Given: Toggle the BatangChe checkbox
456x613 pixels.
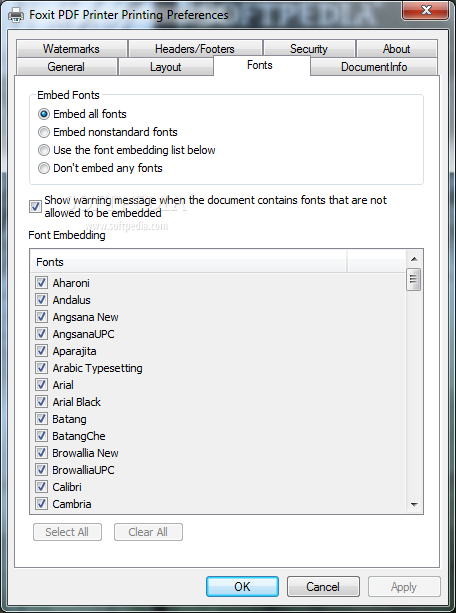Looking at the screenshot, I should (41, 436).
